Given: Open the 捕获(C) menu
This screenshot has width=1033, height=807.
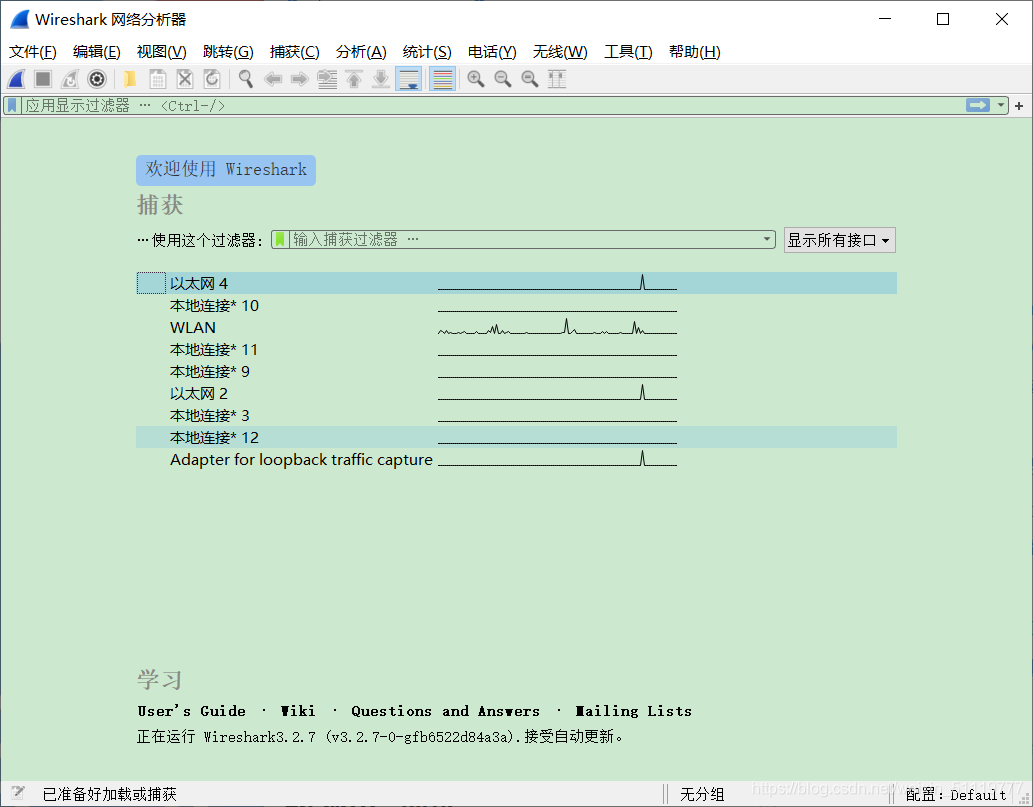Looking at the screenshot, I should [294, 51].
